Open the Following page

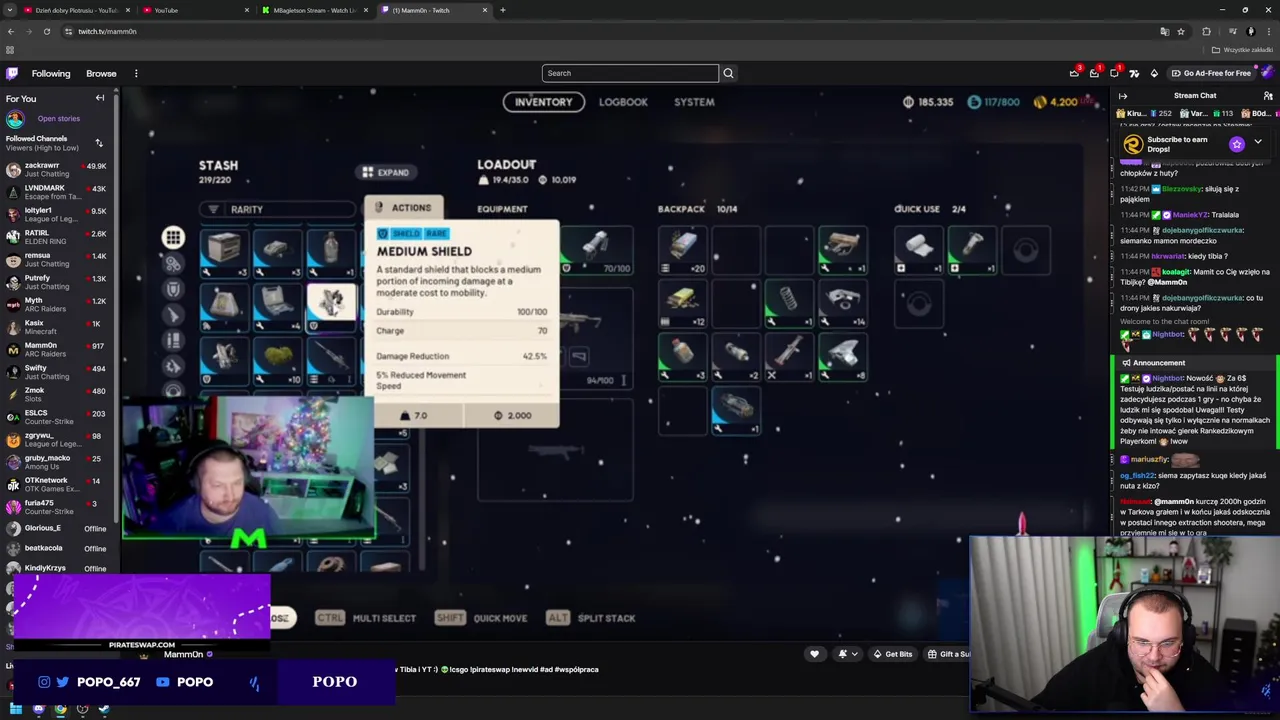(x=51, y=73)
